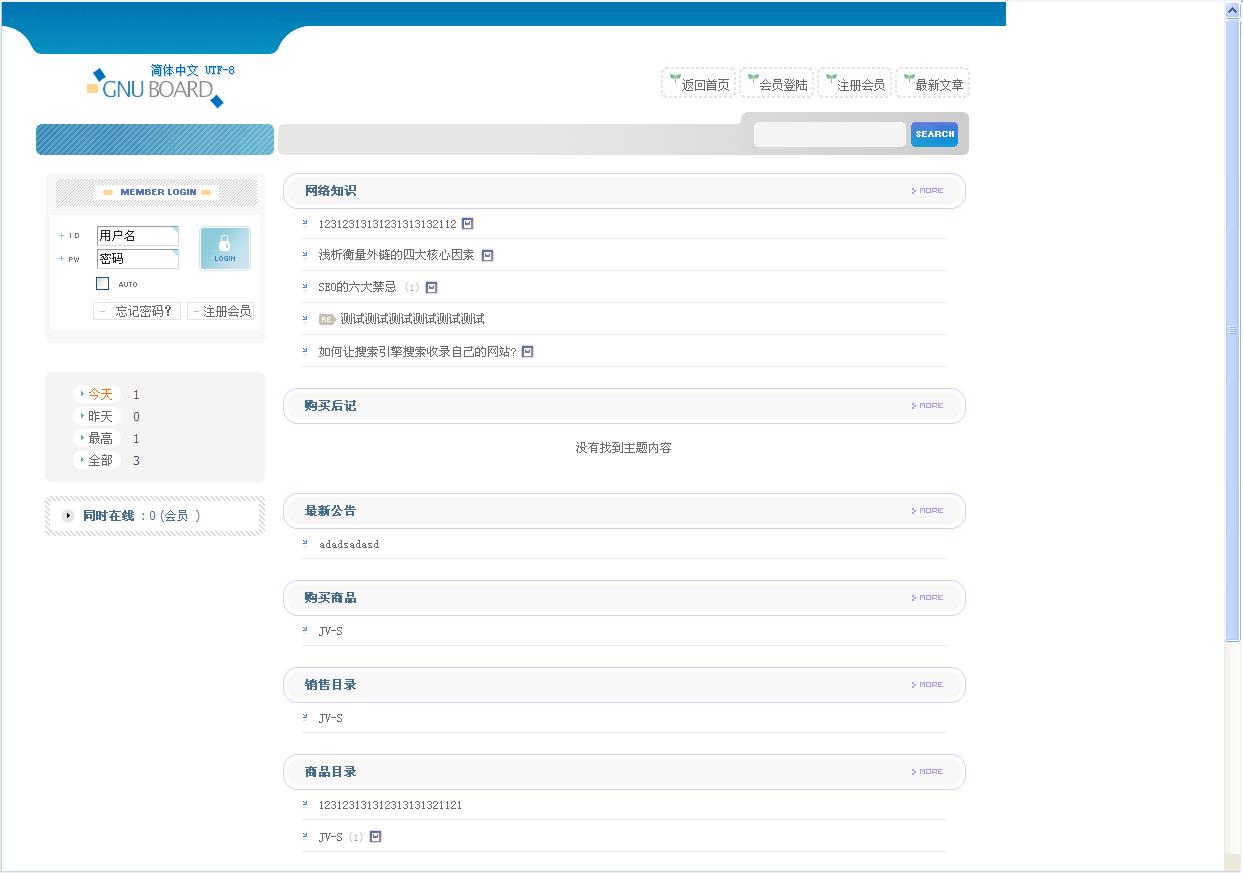Click icon beside '浅析衡量外链的四大核心因素' post

pyautogui.click(x=488, y=255)
